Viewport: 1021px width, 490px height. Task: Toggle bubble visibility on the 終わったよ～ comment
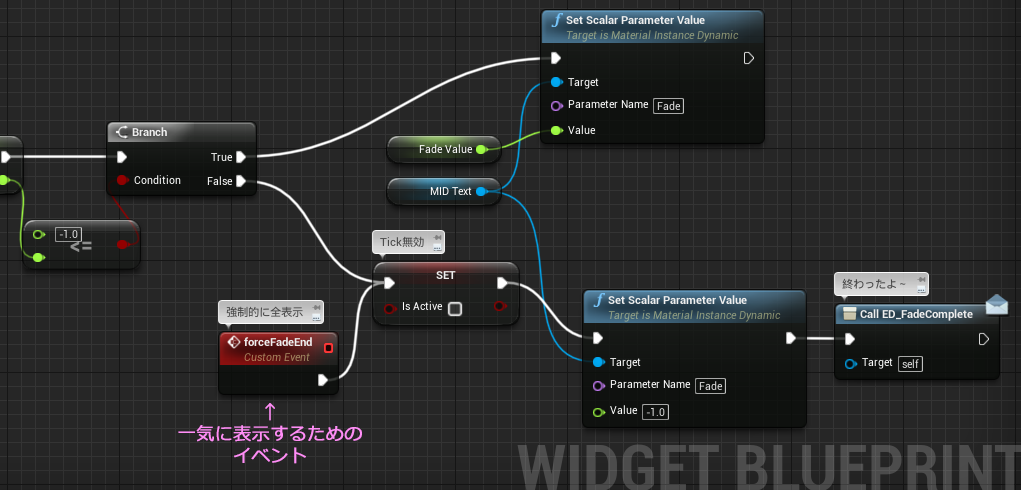[921, 289]
